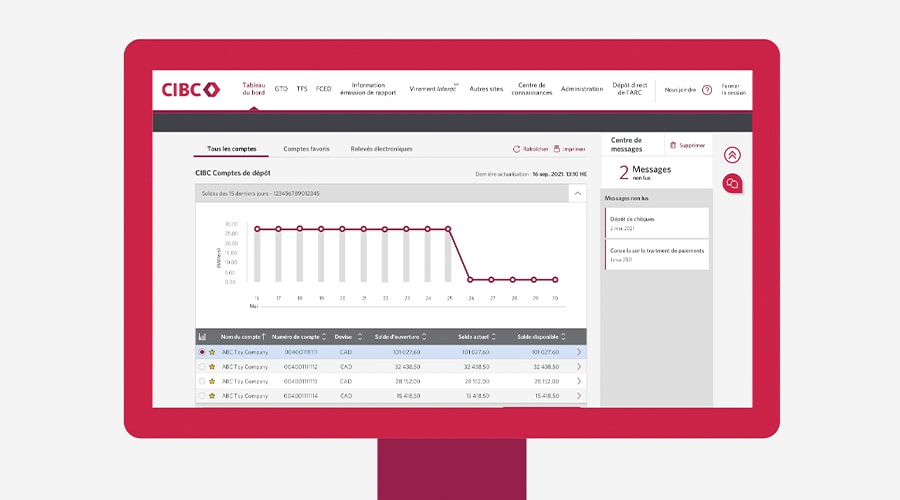Open the red chat bubble icon
This screenshot has height=500, width=900.
pos(732,183)
